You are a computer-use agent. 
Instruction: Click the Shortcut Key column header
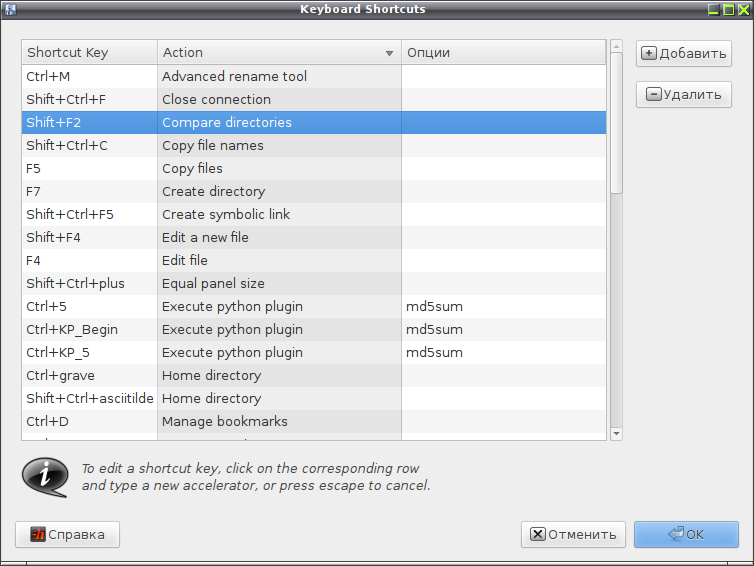point(89,52)
